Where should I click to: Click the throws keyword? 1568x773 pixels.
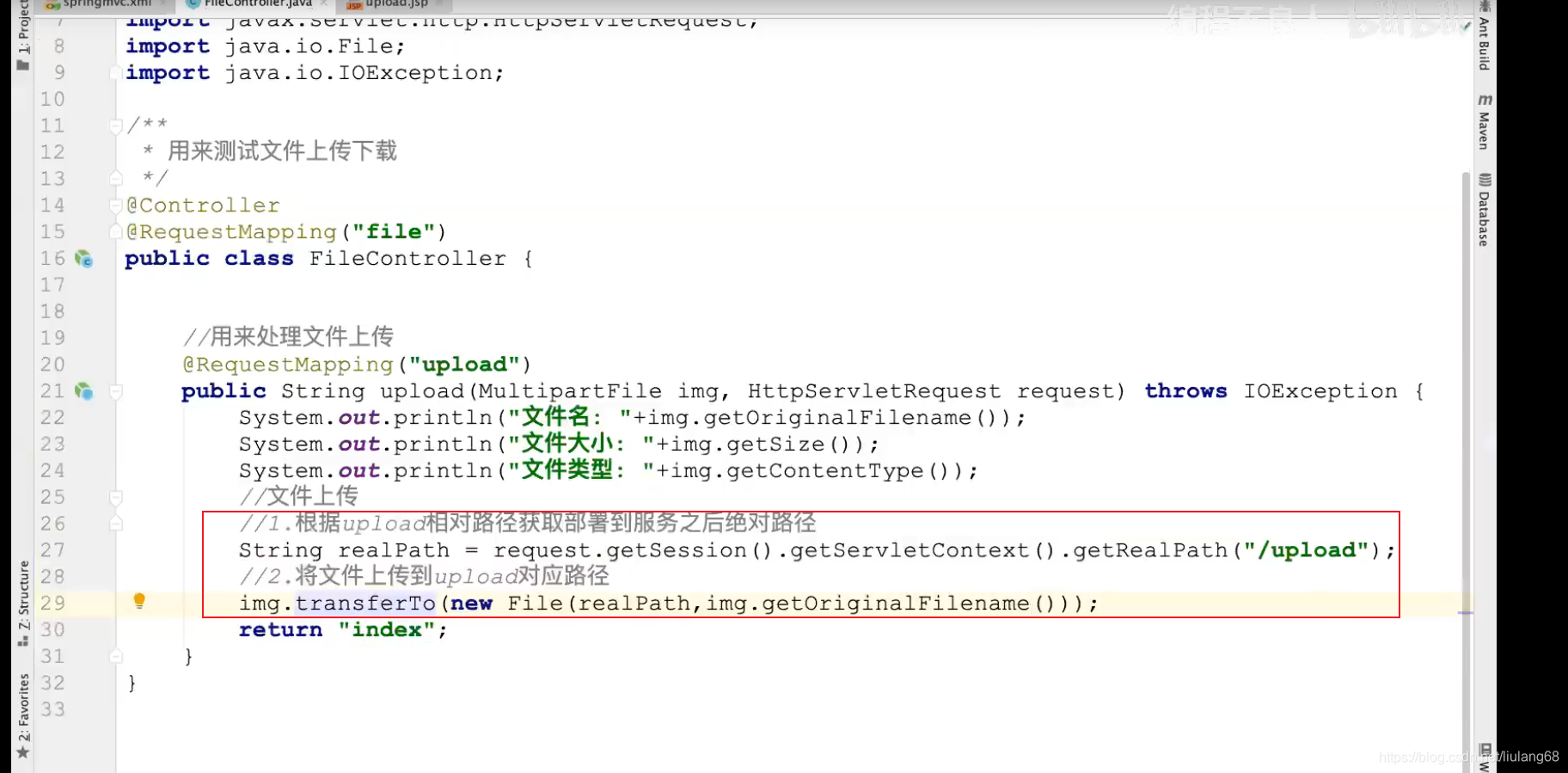pyautogui.click(x=1185, y=391)
